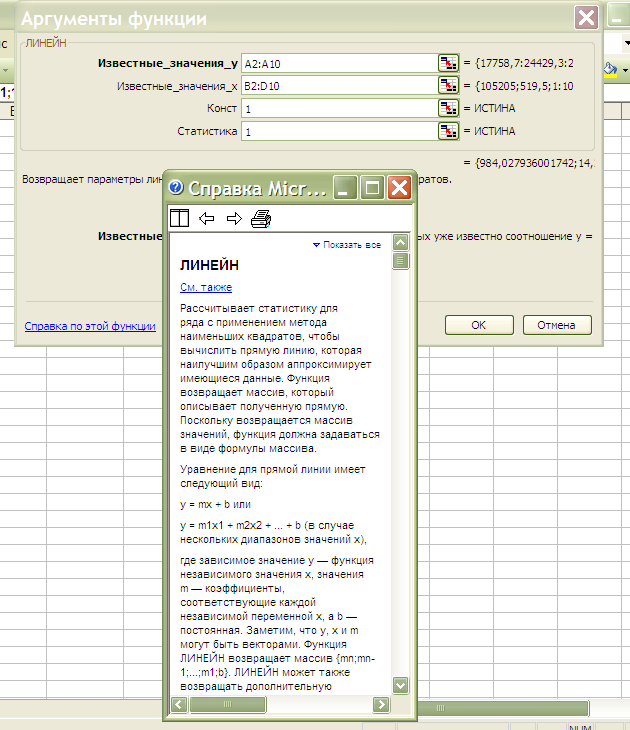Viewport: 630px width, 730px height.
Task: Click ИСТИНА value beside Статистика
Action: pos(495,131)
